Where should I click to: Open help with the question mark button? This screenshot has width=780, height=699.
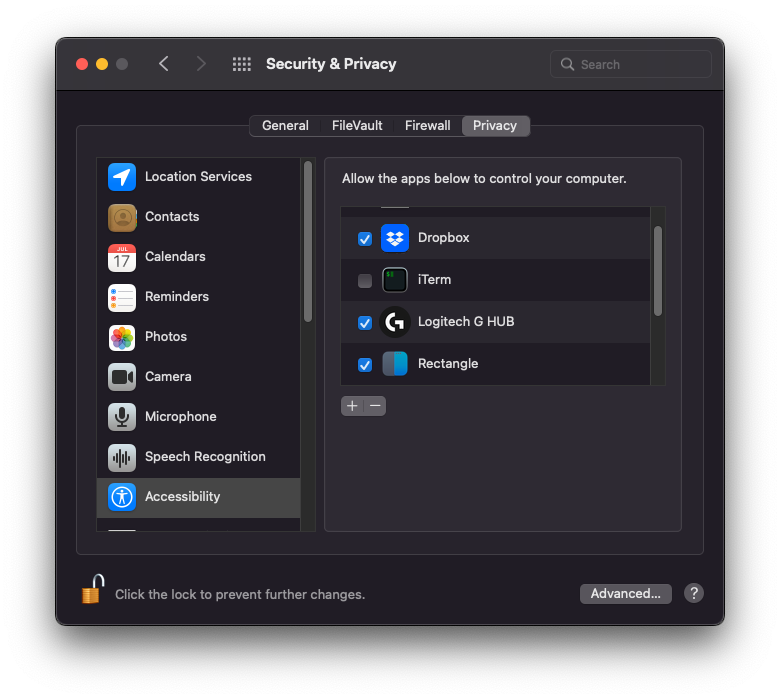[x=693, y=593]
